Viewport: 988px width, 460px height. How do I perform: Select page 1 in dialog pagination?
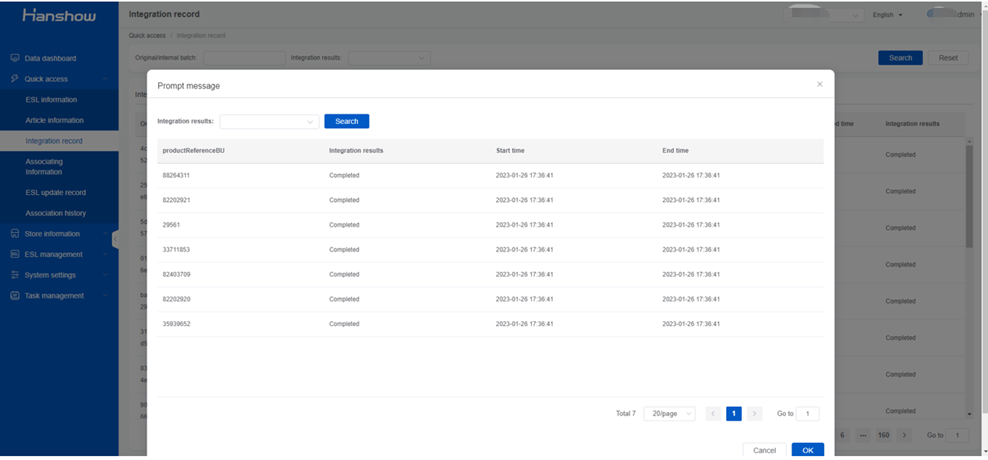[x=733, y=414]
